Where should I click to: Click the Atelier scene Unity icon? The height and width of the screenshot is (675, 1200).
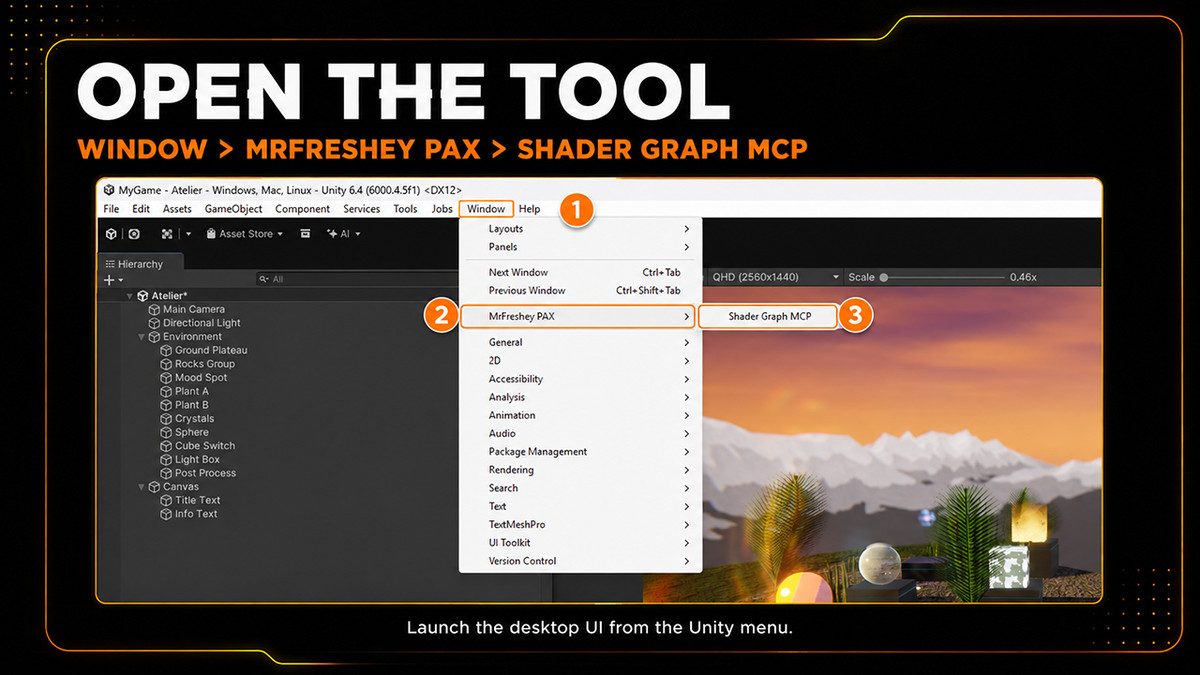(x=143, y=296)
